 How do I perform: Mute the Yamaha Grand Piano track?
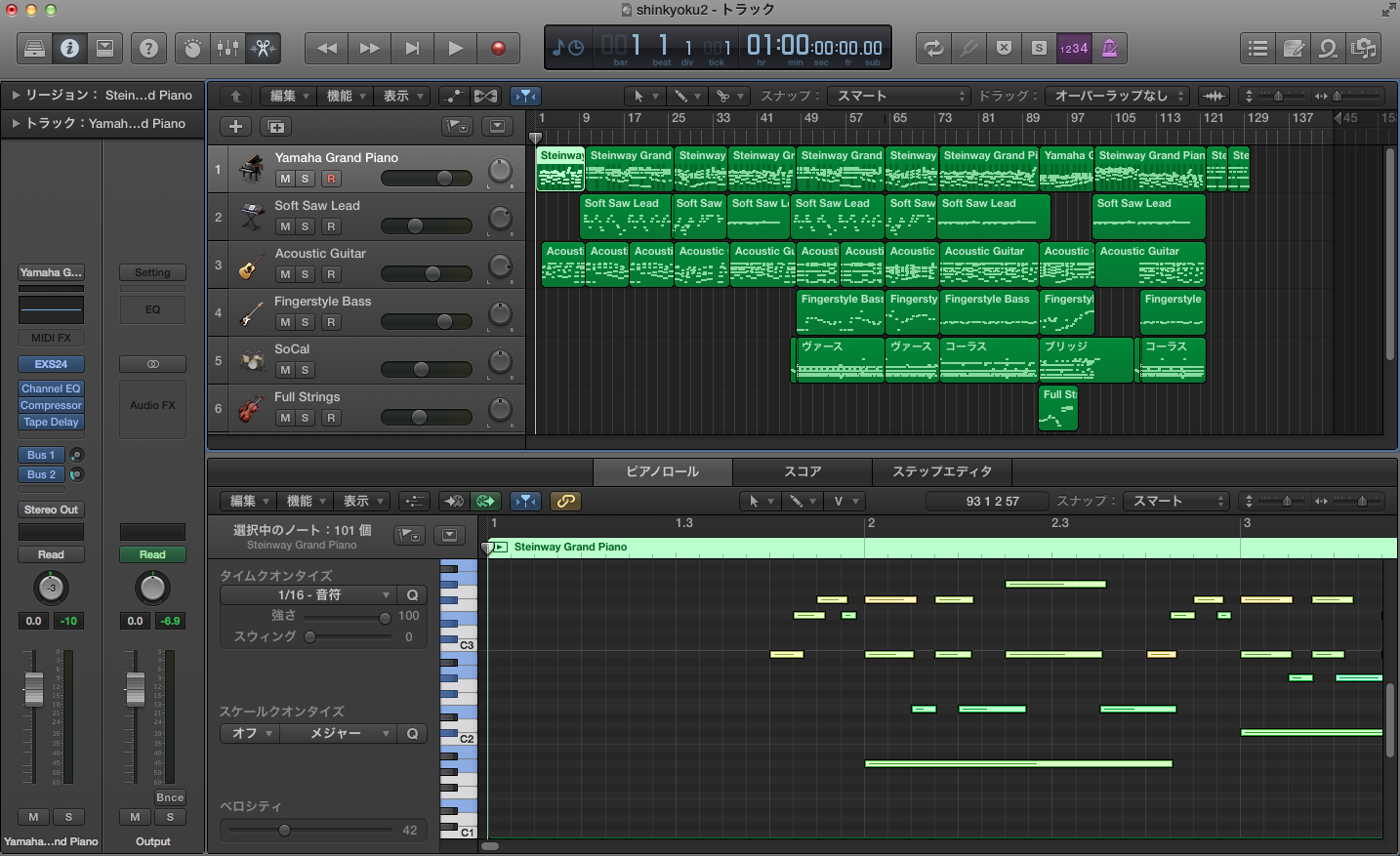point(285,179)
